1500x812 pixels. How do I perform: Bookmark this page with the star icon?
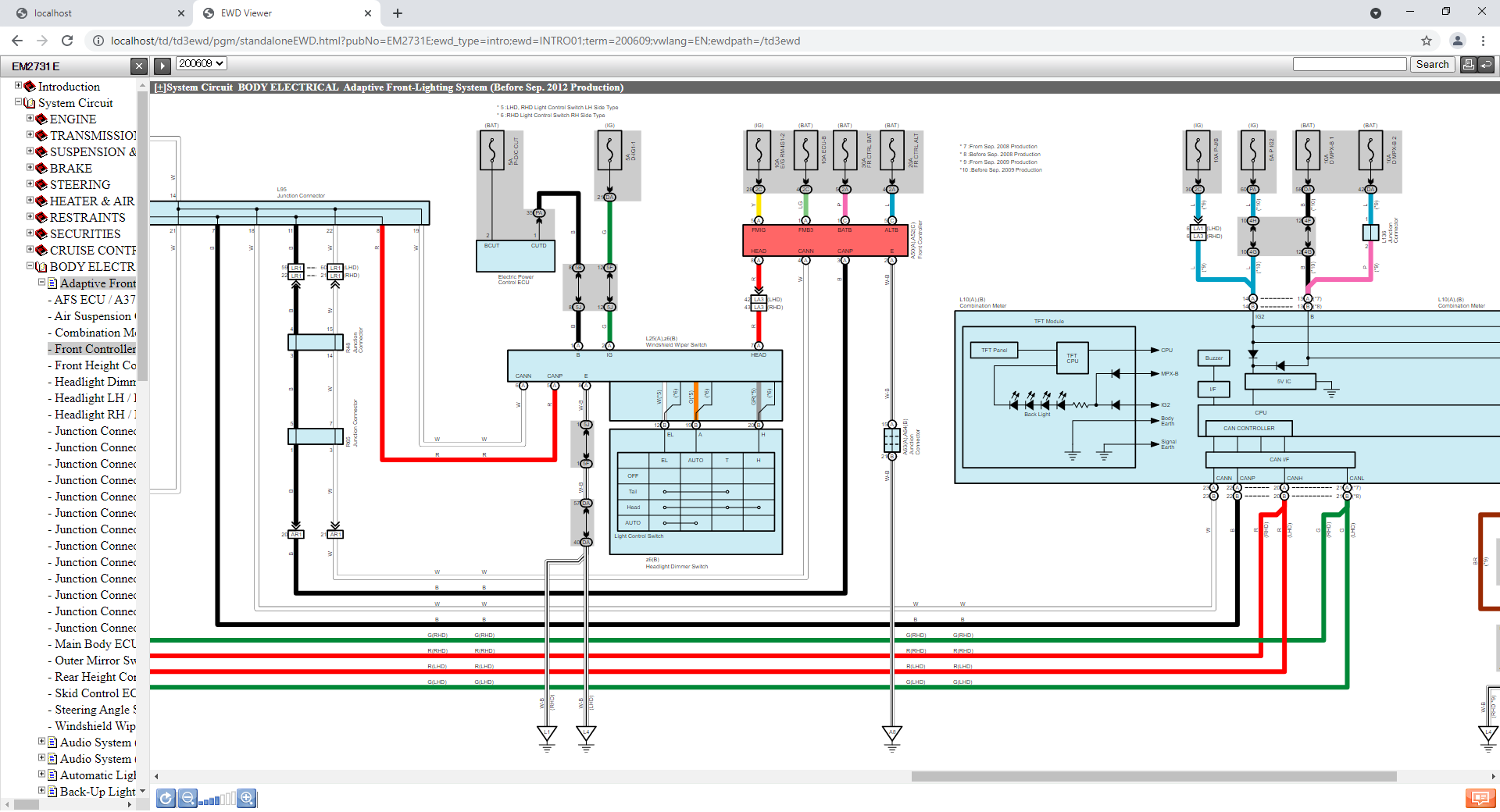click(x=1427, y=41)
